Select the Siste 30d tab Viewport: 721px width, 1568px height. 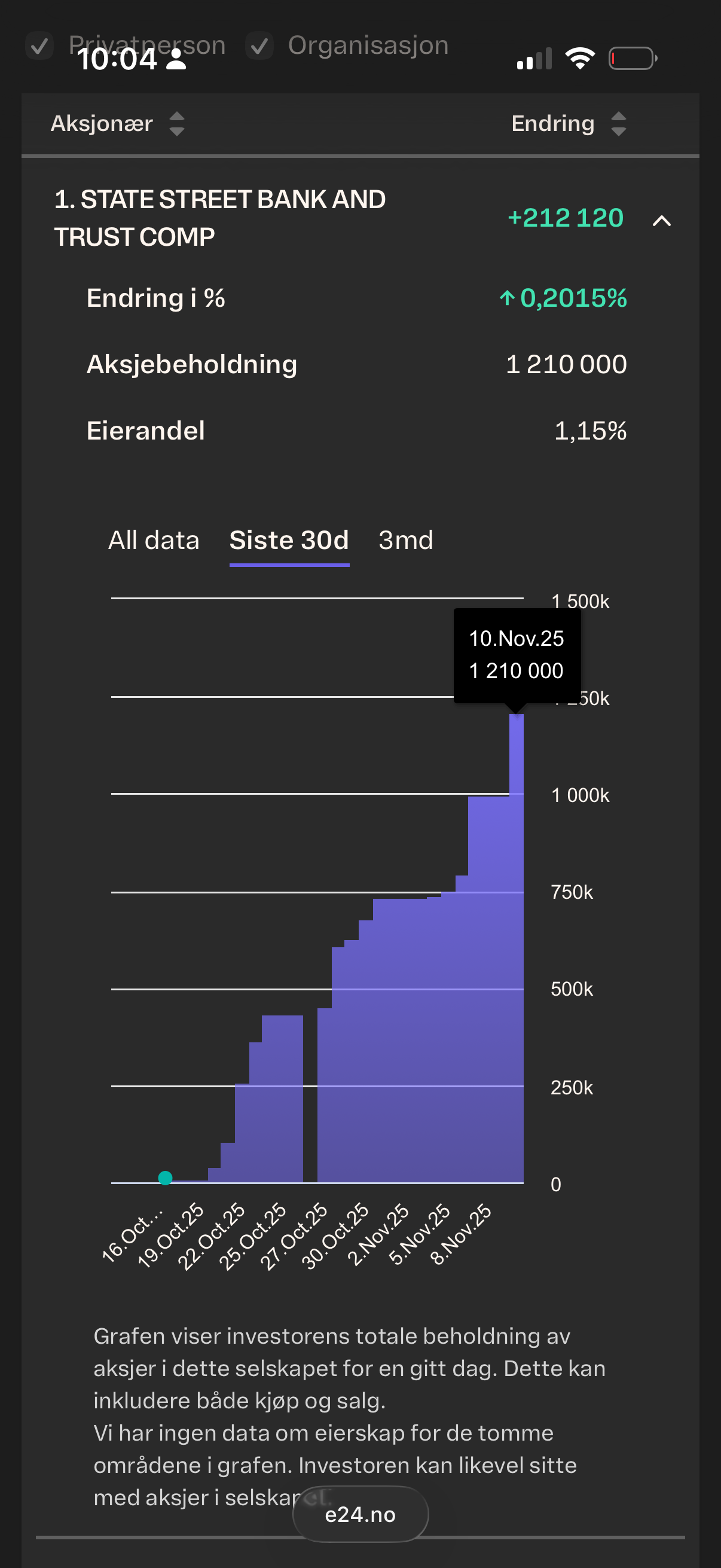pos(289,540)
